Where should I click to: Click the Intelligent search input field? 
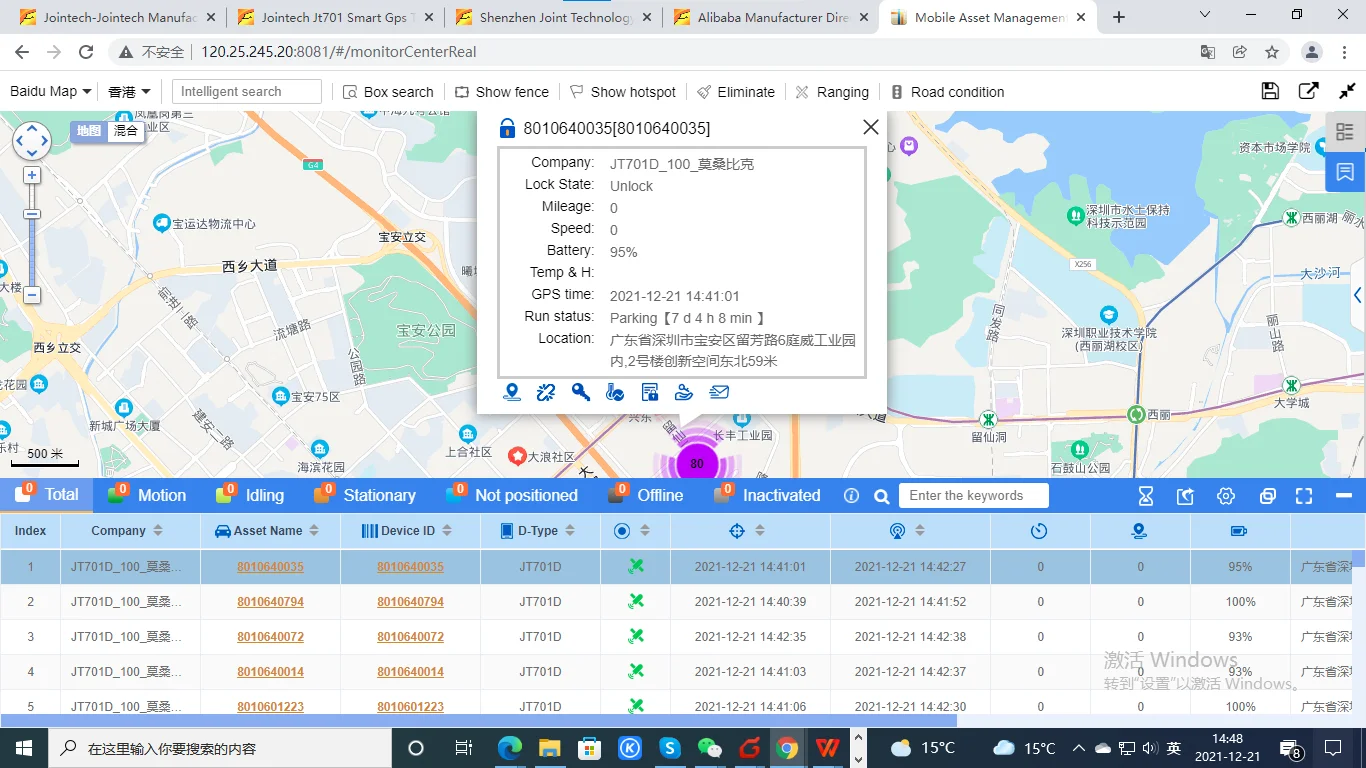(246, 92)
